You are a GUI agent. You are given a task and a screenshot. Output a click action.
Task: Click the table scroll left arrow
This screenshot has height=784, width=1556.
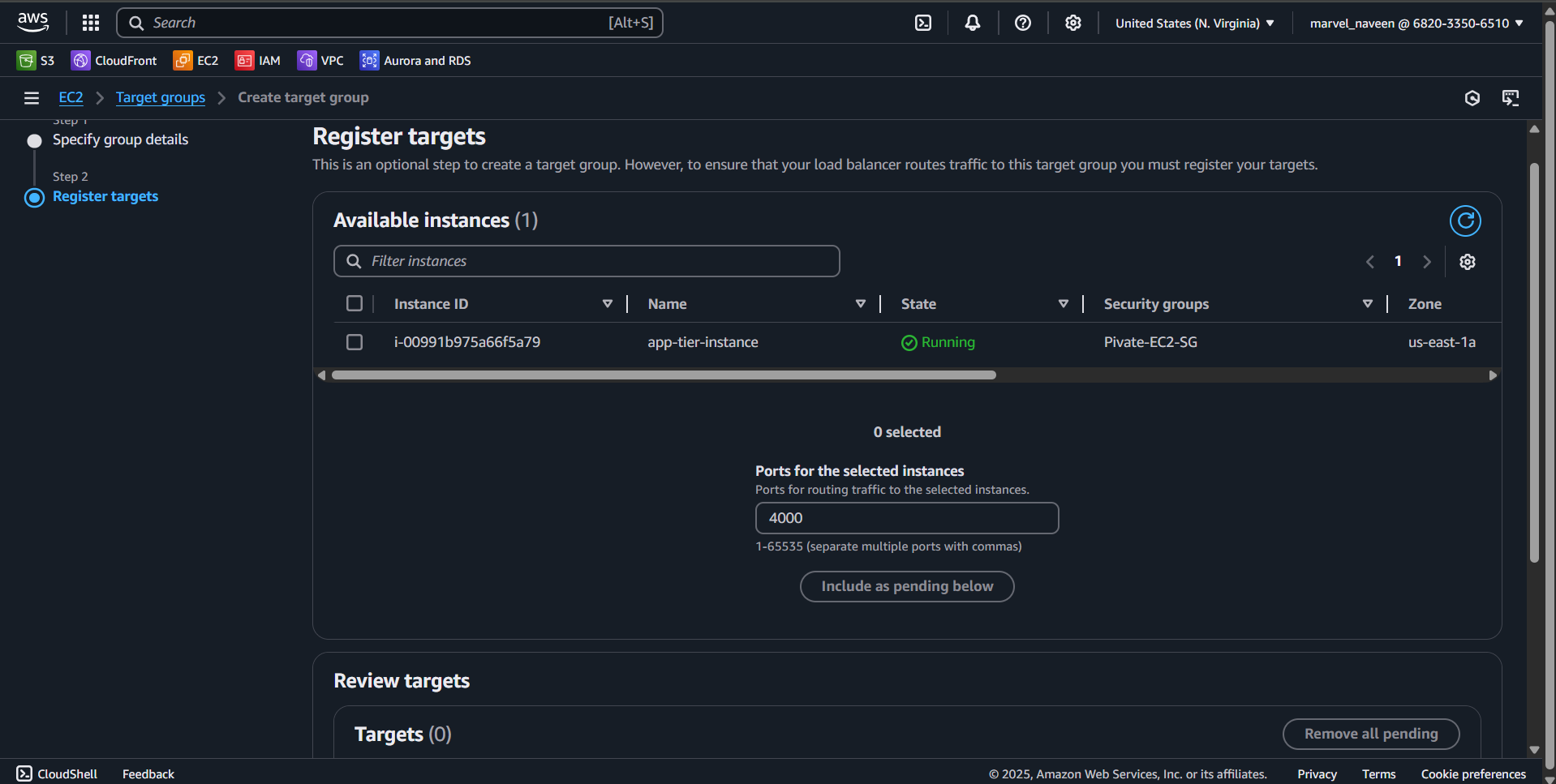(x=321, y=375)
